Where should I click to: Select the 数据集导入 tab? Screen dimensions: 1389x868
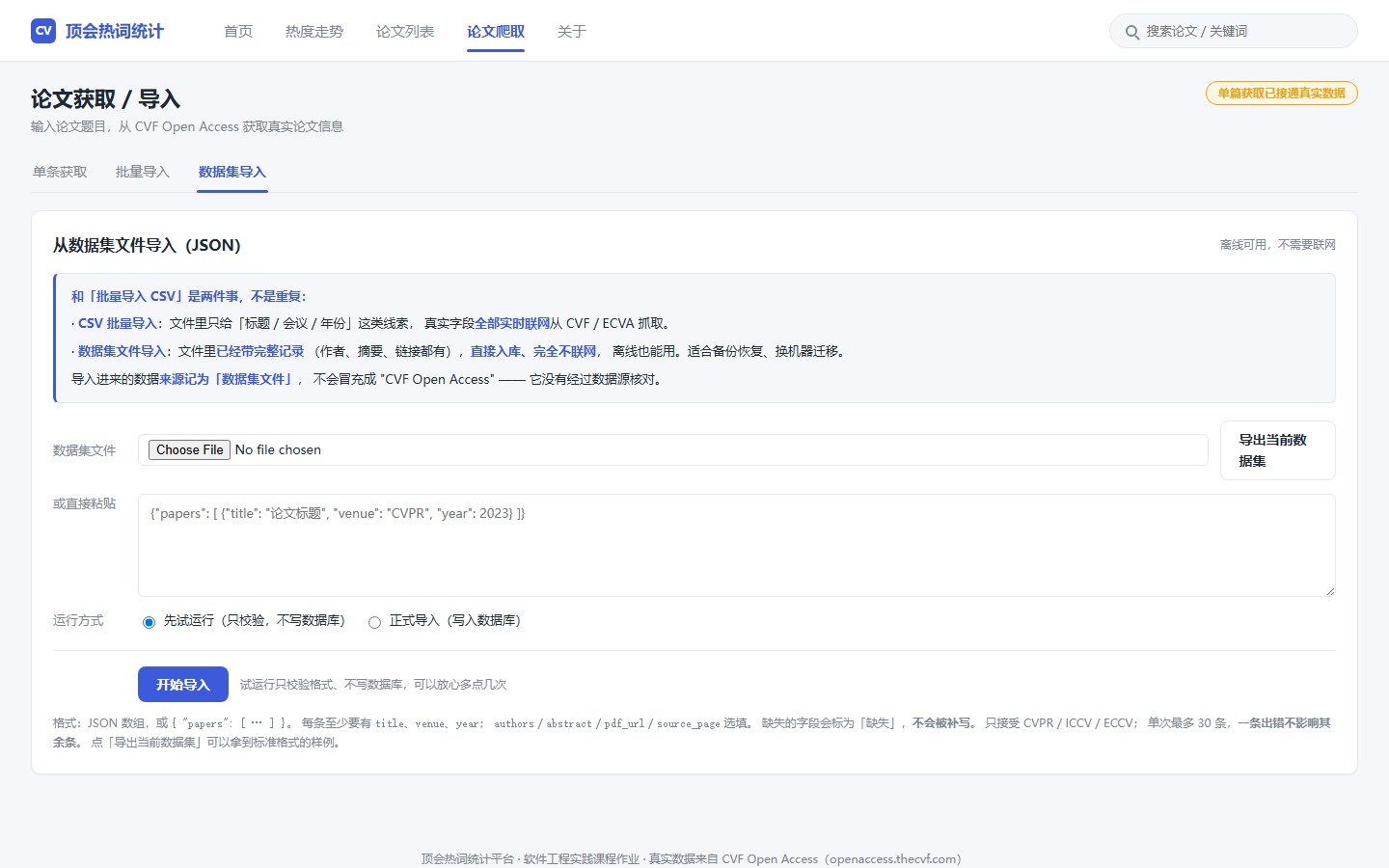(232, 172)
